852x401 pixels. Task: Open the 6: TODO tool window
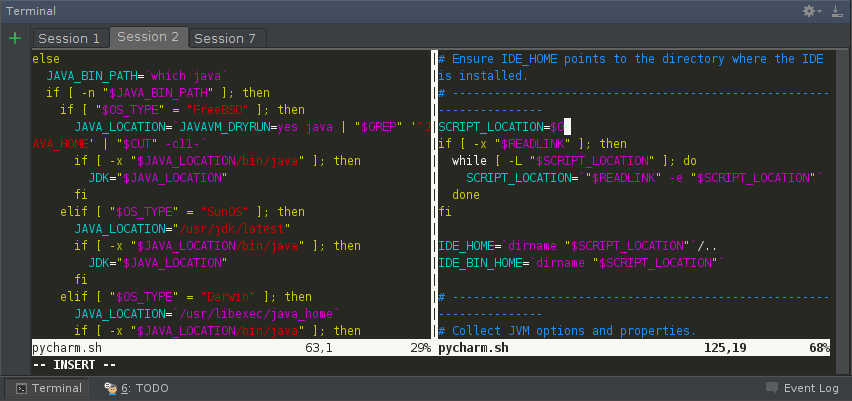(x=137, y=388)
